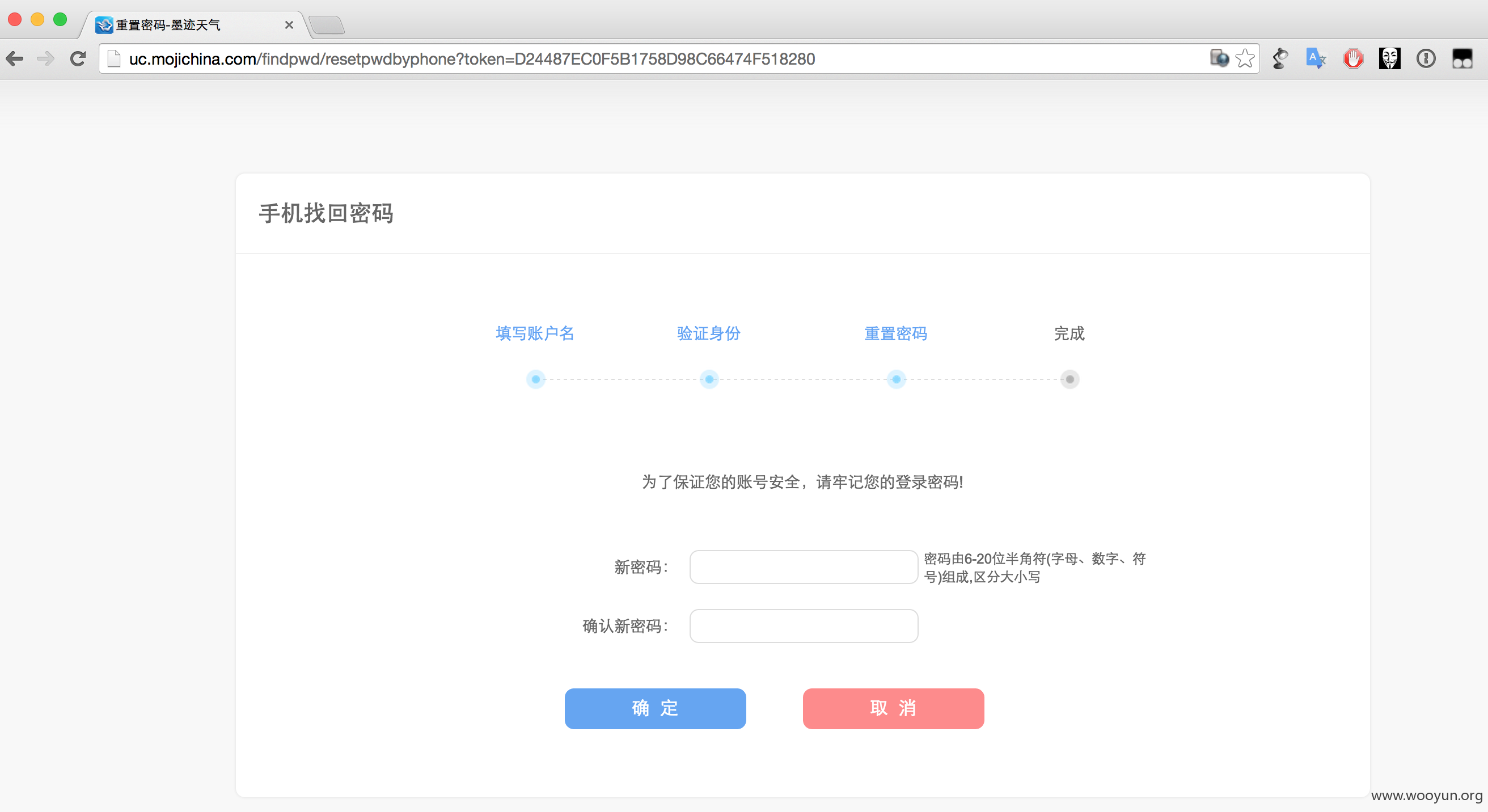The width and height of the screenshot is (1488, 812).
Task: Click the tab favicon for 墨迹天气
Action: pos(104,25)
